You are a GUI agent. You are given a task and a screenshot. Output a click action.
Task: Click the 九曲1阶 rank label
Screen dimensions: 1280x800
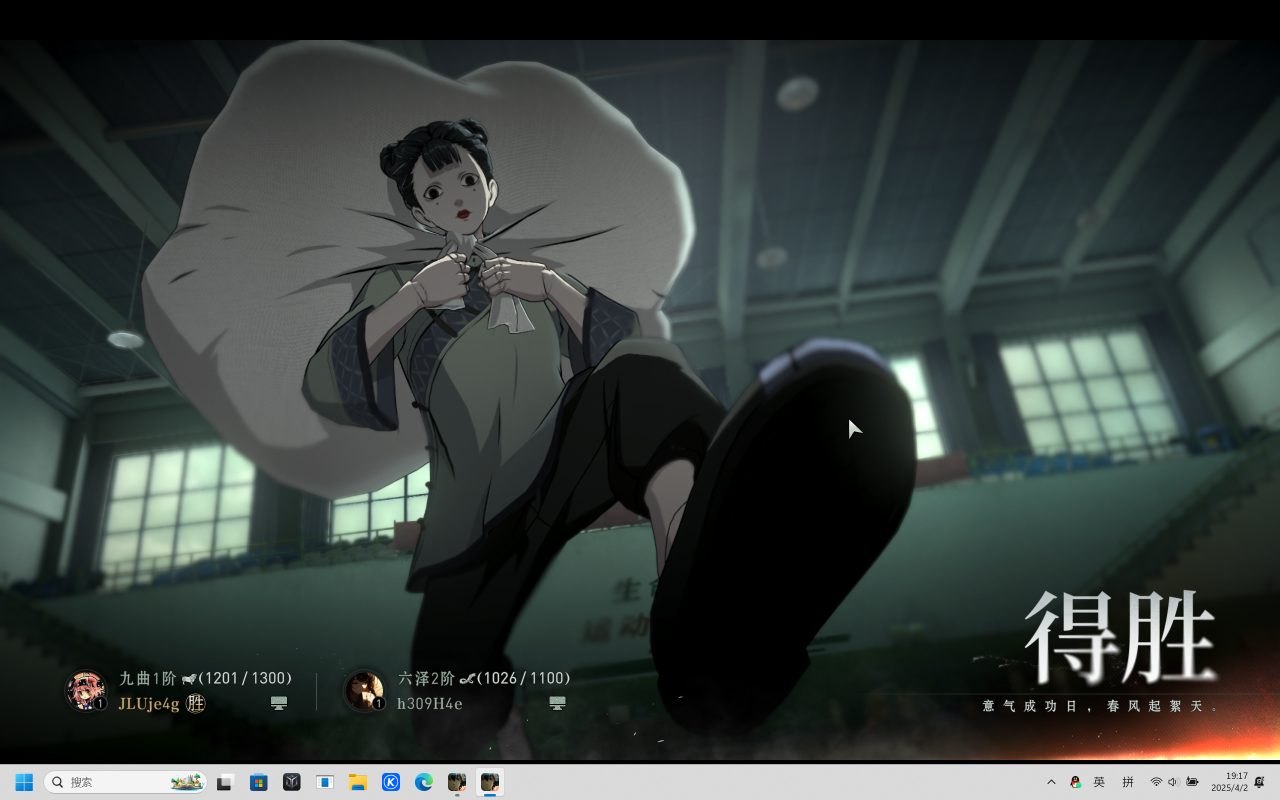(147, 678)
